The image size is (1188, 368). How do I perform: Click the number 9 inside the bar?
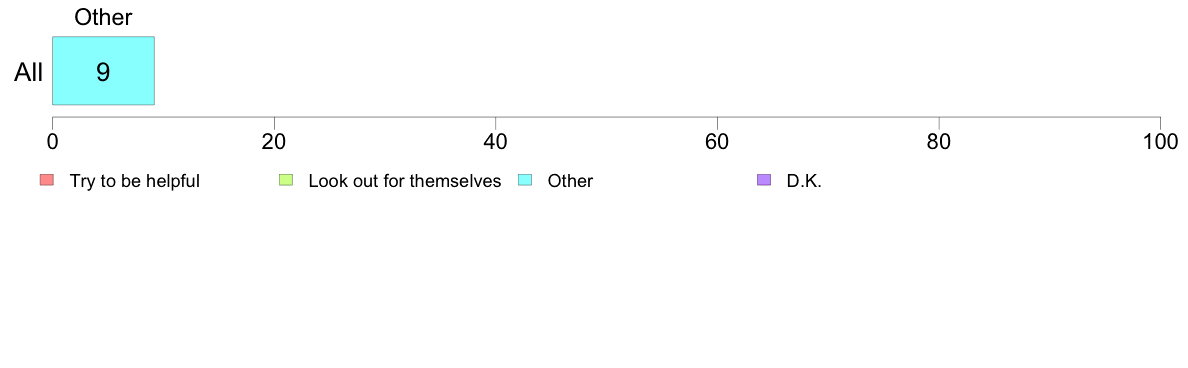(103, 72)
